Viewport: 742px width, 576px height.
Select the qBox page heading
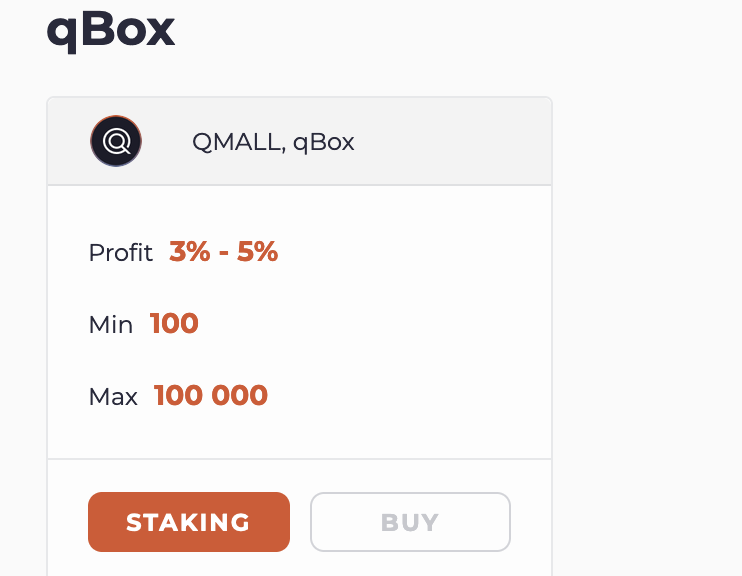click(x=111, y=32)
